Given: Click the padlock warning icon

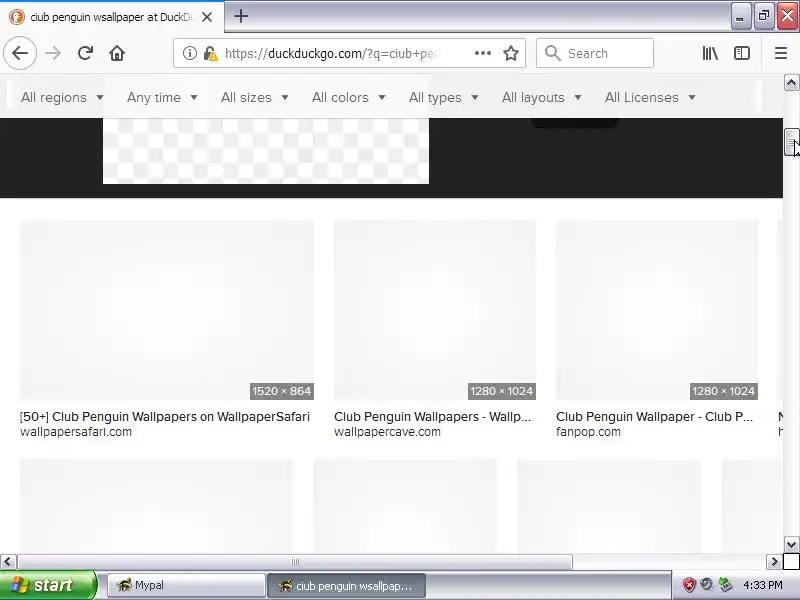Looking at the screenshot, I should tap(210, 53).
